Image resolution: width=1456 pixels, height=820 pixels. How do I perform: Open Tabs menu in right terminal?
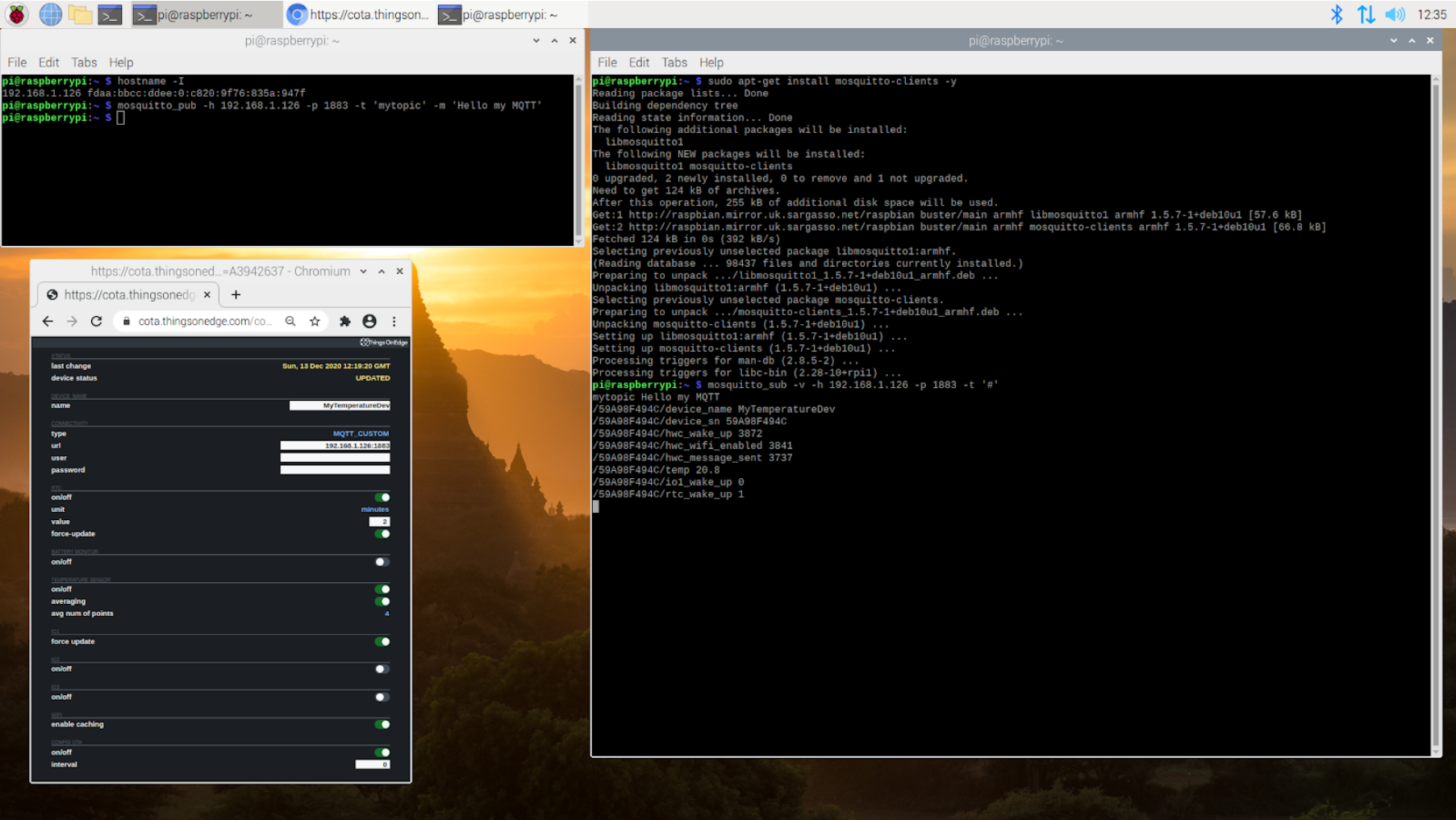pos(674,62)
